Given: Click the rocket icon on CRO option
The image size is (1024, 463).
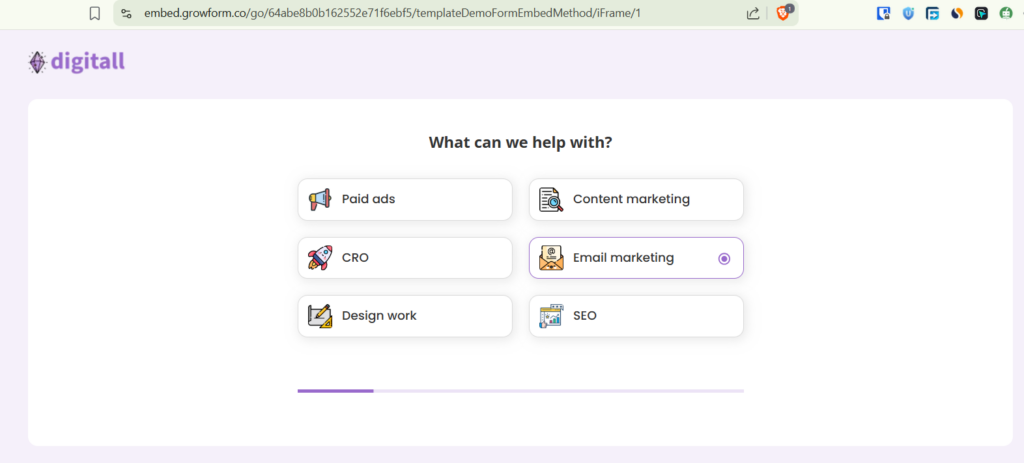Looking at the screenshot, I should coord(320,258).
